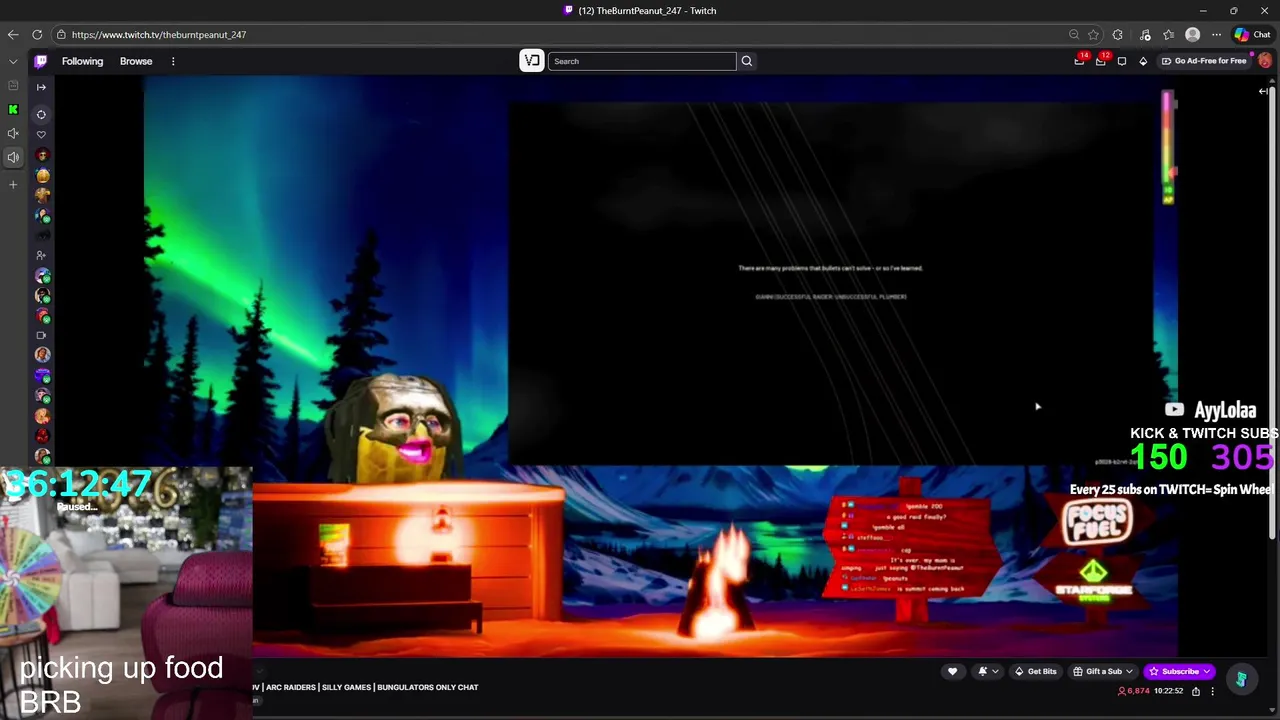
Task: Open the three-dot More menu beside Browse
Action: coord(173,61)
